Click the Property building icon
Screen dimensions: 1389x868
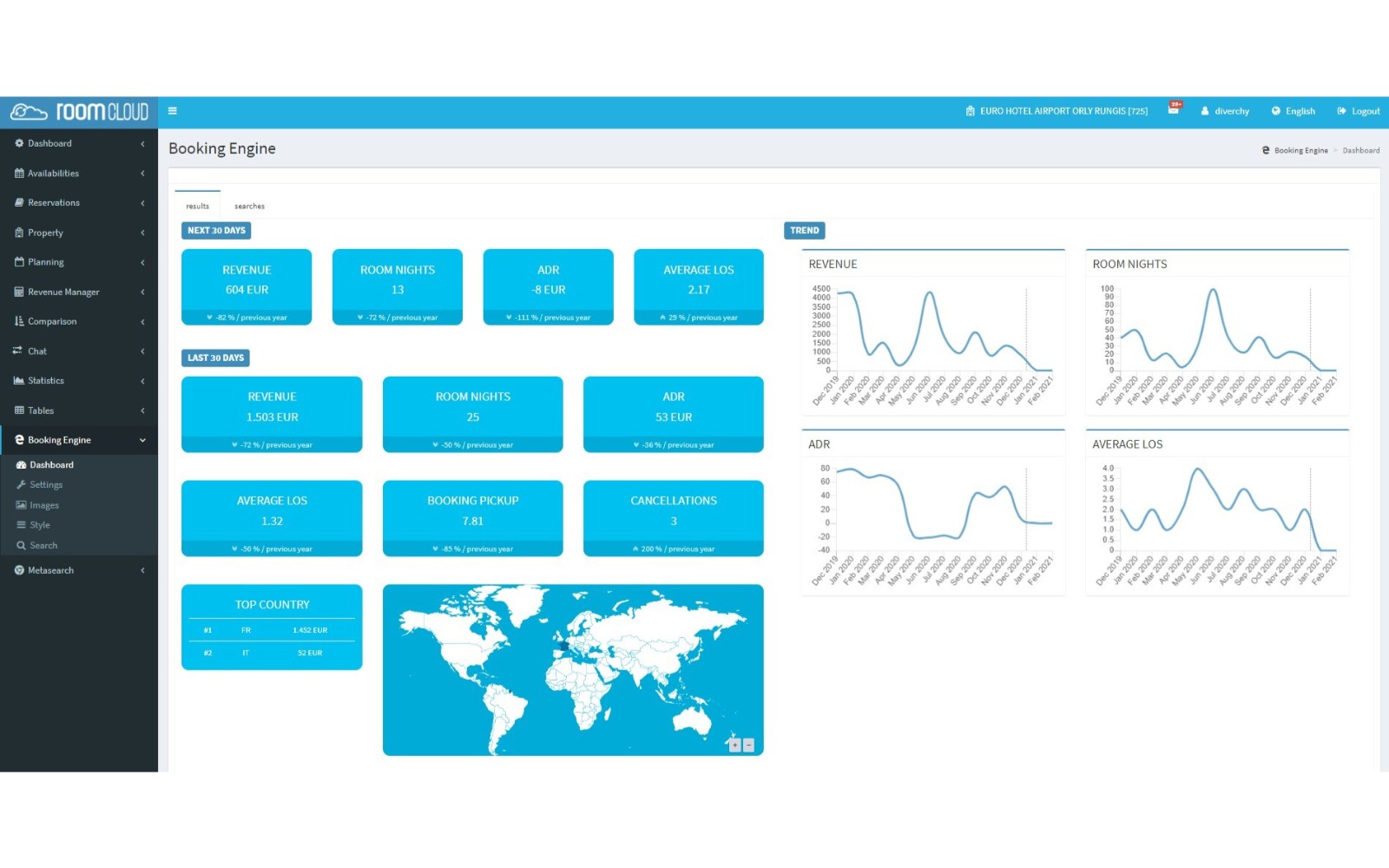point(19,233)
